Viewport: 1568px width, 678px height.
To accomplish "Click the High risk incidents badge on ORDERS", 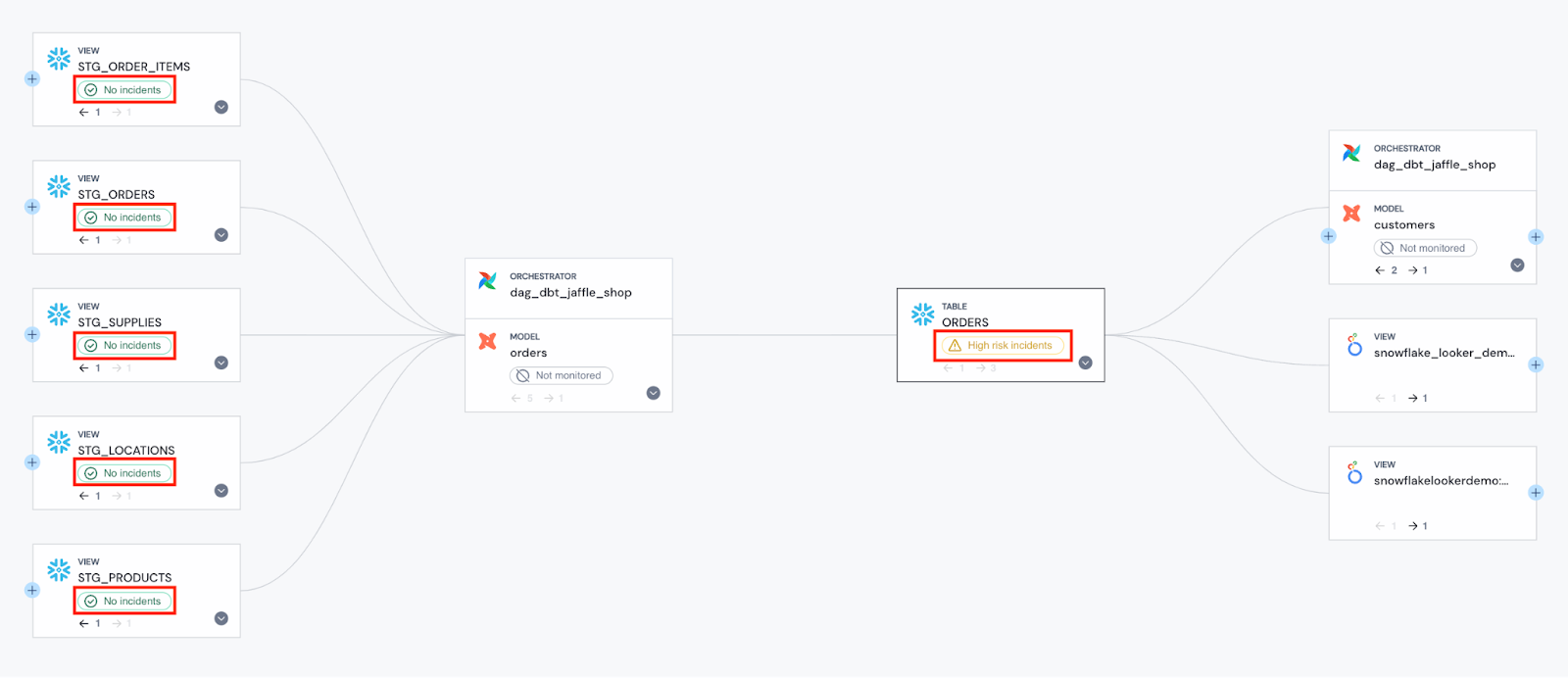I will pyautogui.click(x=1003, y=345).
